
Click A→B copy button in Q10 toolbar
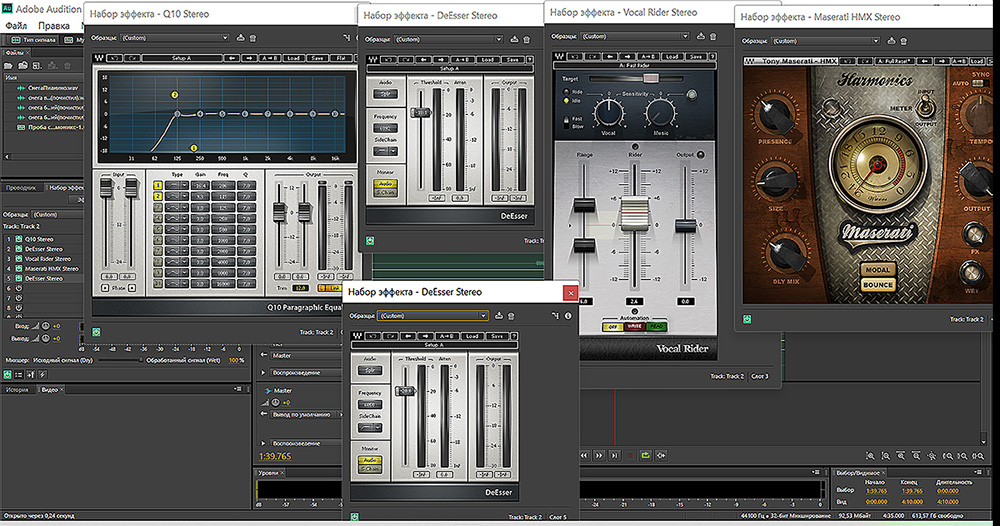(x=269, y=58)
